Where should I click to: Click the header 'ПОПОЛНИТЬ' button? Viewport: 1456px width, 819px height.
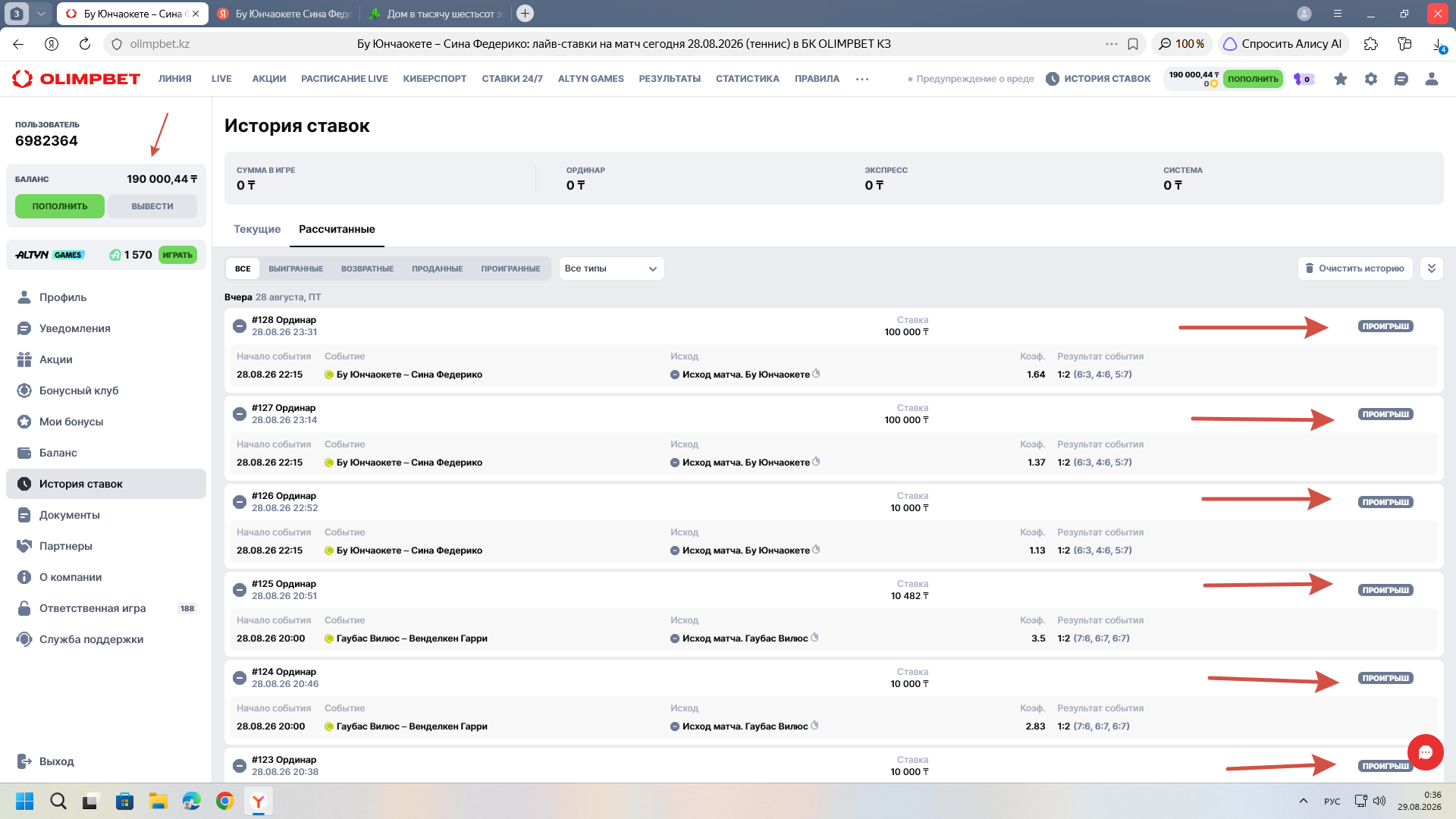pyautogui.click(x=1253, y=79)
